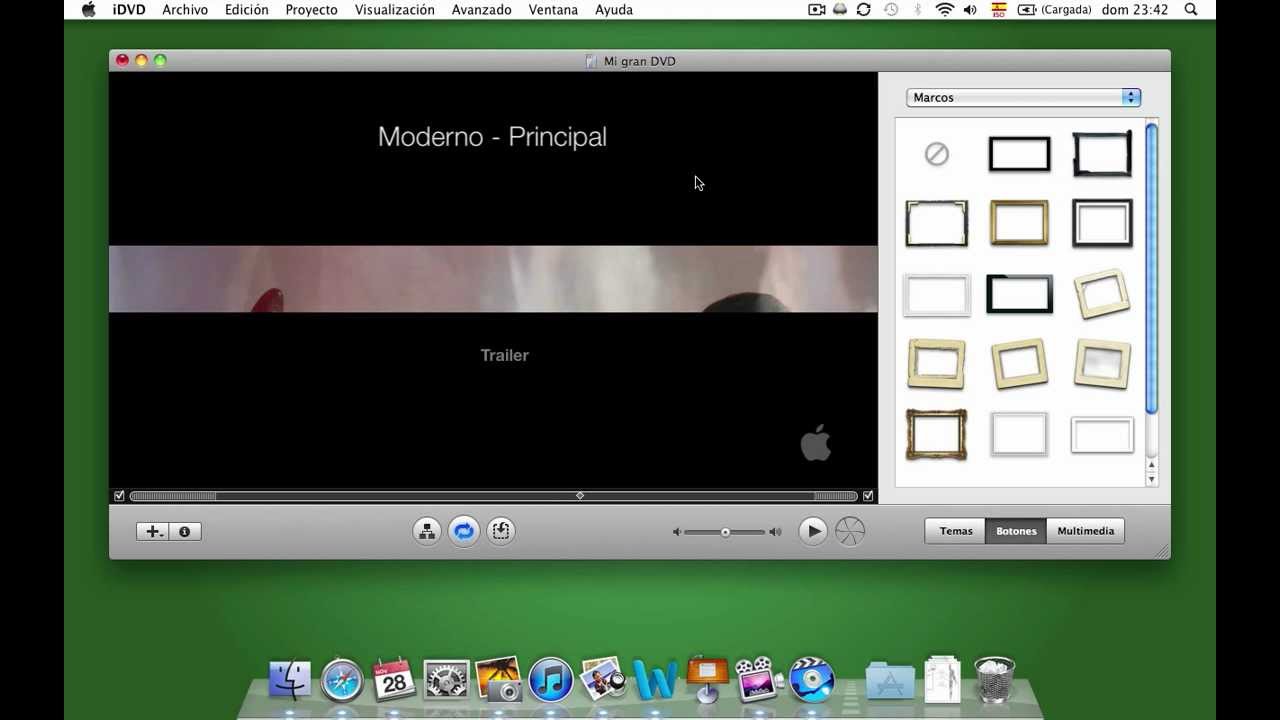
Task: Click the Time Machine menu bar icon
Action: coord(891,10)
